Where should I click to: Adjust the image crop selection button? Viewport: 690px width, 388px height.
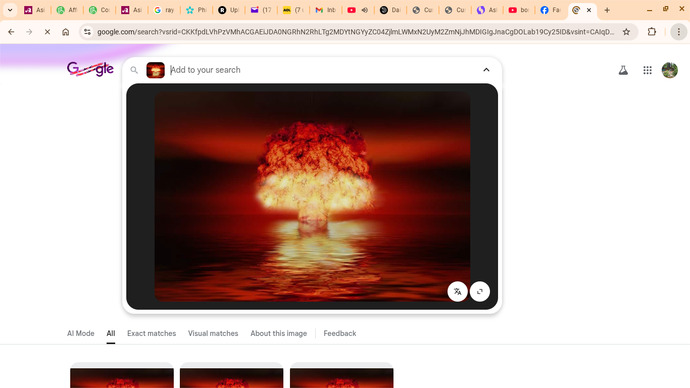[480, 291]
